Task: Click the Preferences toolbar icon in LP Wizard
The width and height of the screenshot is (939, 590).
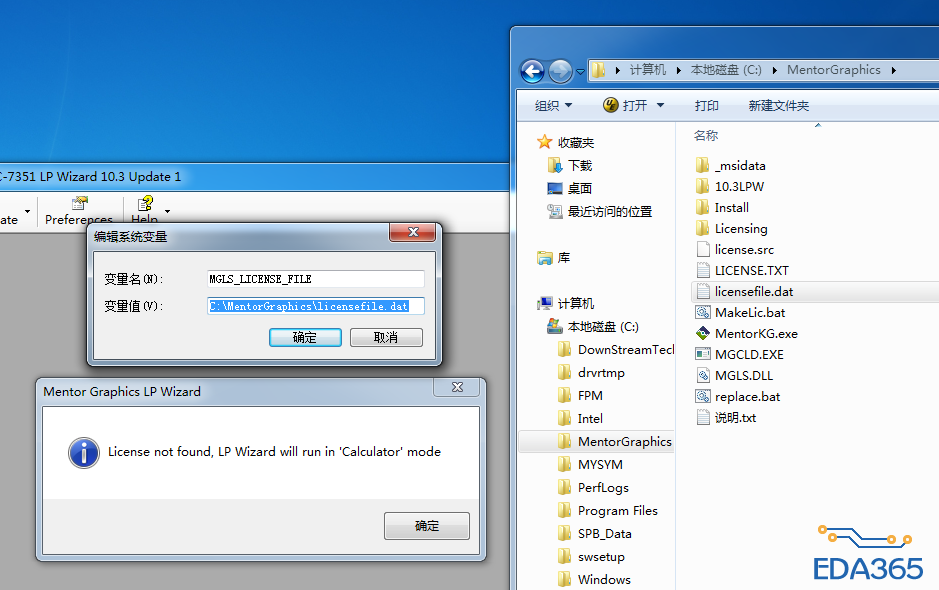Action: coord(79,204)
